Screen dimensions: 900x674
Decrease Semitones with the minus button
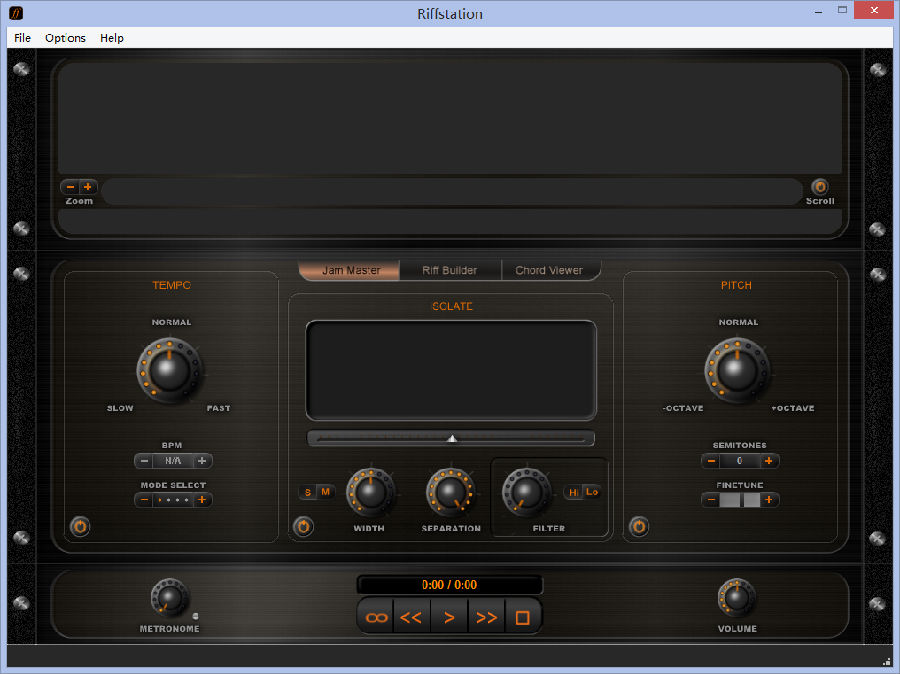[x=711, y=460]
